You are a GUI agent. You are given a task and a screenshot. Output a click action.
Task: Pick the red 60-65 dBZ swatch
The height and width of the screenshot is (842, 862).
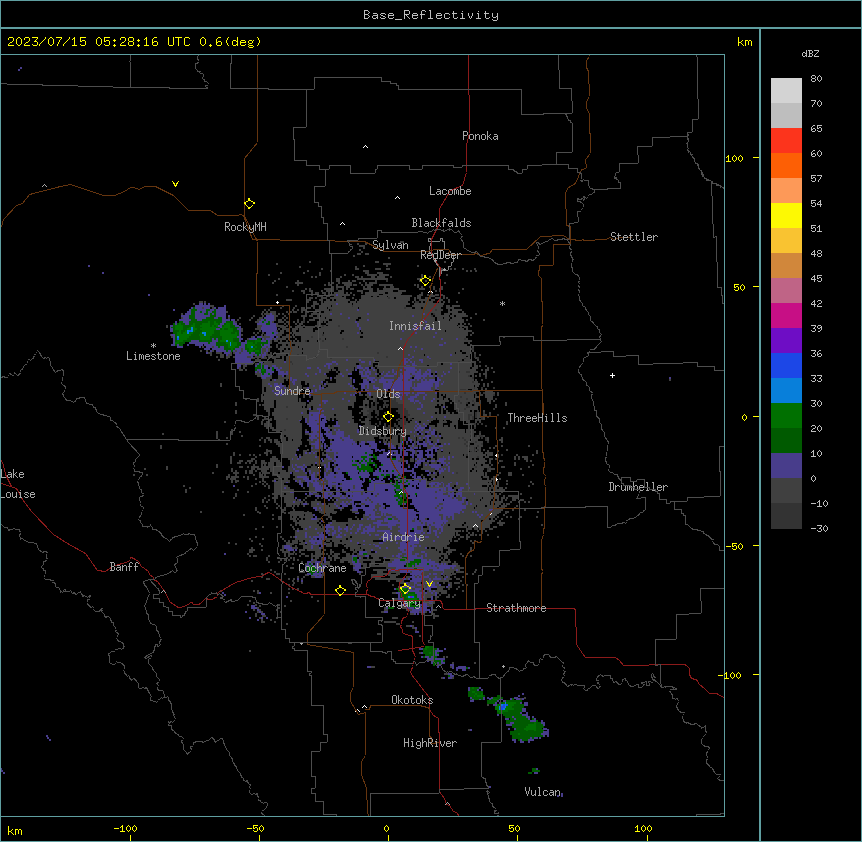786,141
